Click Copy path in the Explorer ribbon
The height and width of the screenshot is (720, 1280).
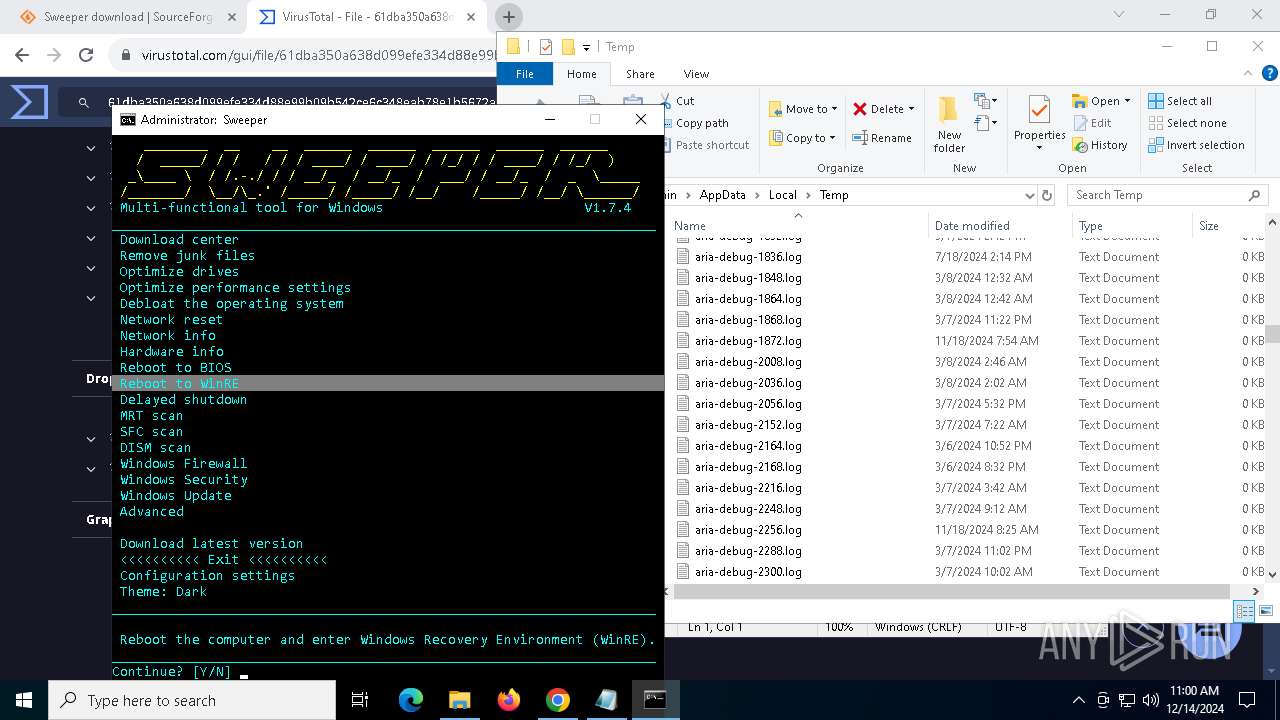[x=702, y=123]
